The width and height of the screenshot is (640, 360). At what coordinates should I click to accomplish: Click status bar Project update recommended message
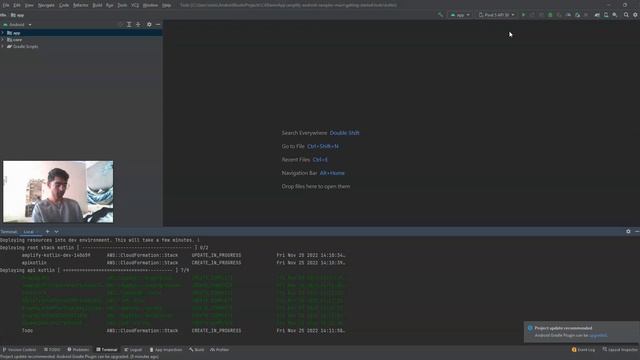coord(80,357)
